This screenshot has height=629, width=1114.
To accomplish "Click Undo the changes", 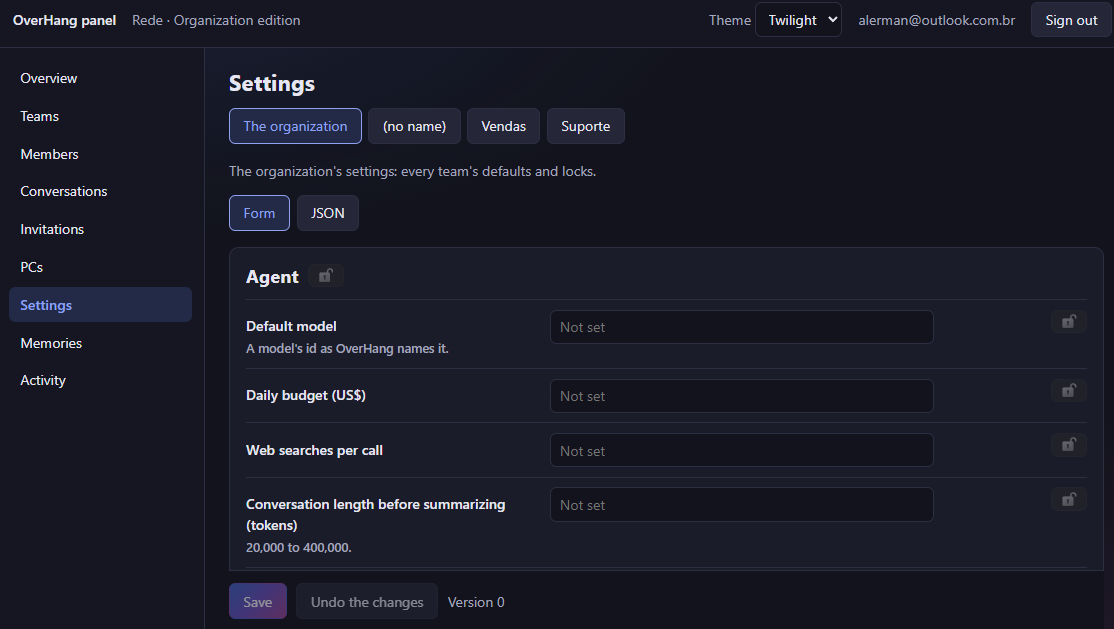I will coord(367,601).
